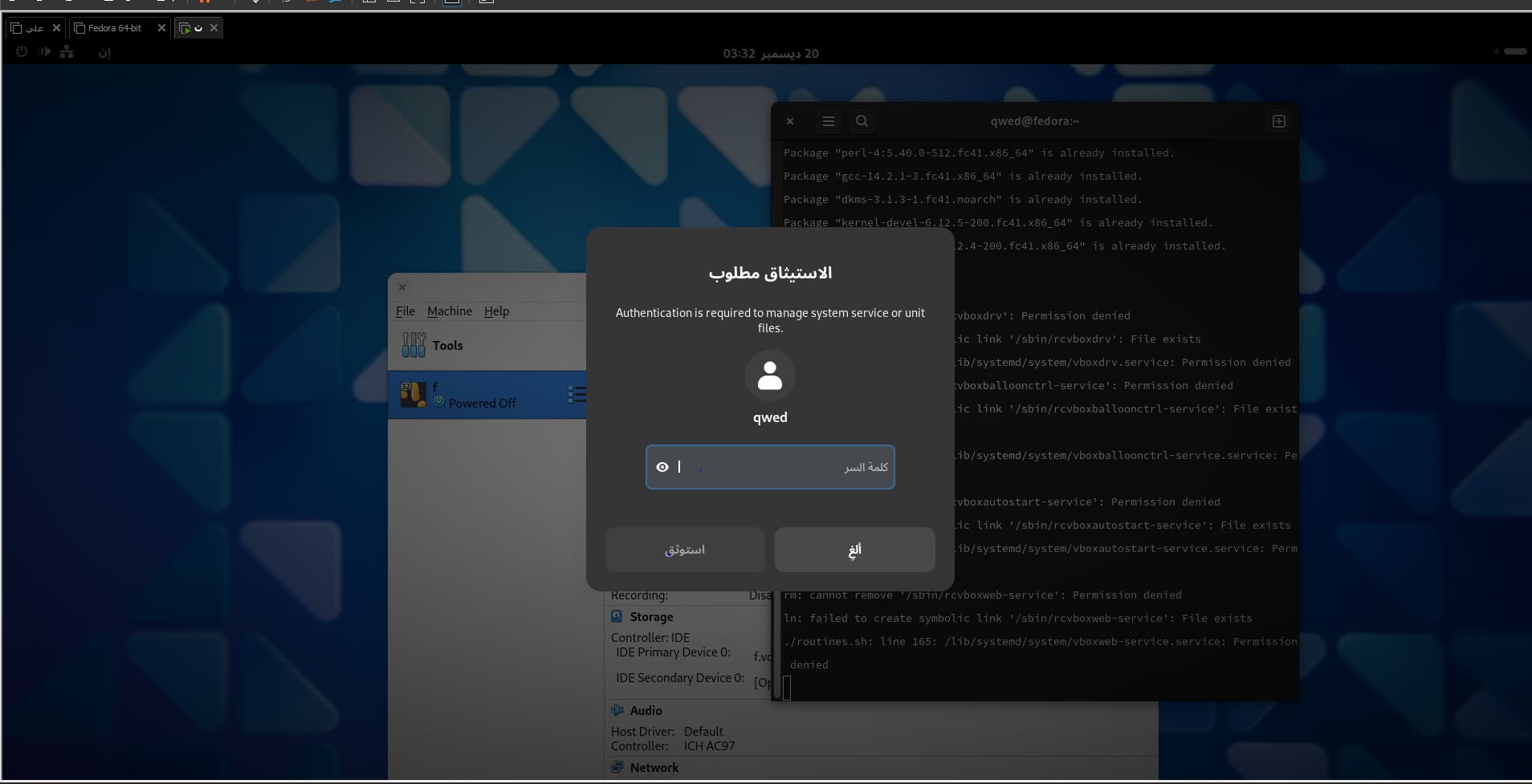Open the terminal hamburger menu

(828, 121)
